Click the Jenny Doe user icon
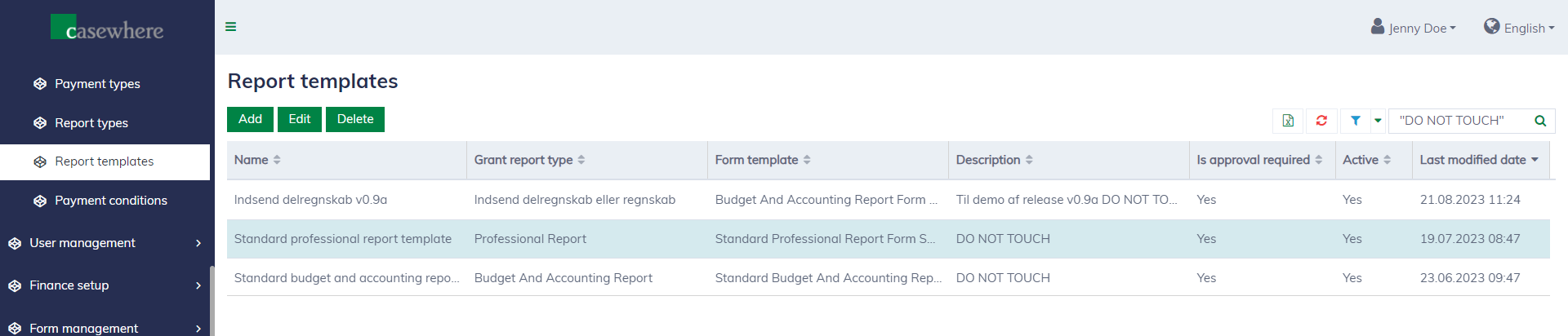1568x336 pixels. pyautogui.click(x=1378, y=27)
